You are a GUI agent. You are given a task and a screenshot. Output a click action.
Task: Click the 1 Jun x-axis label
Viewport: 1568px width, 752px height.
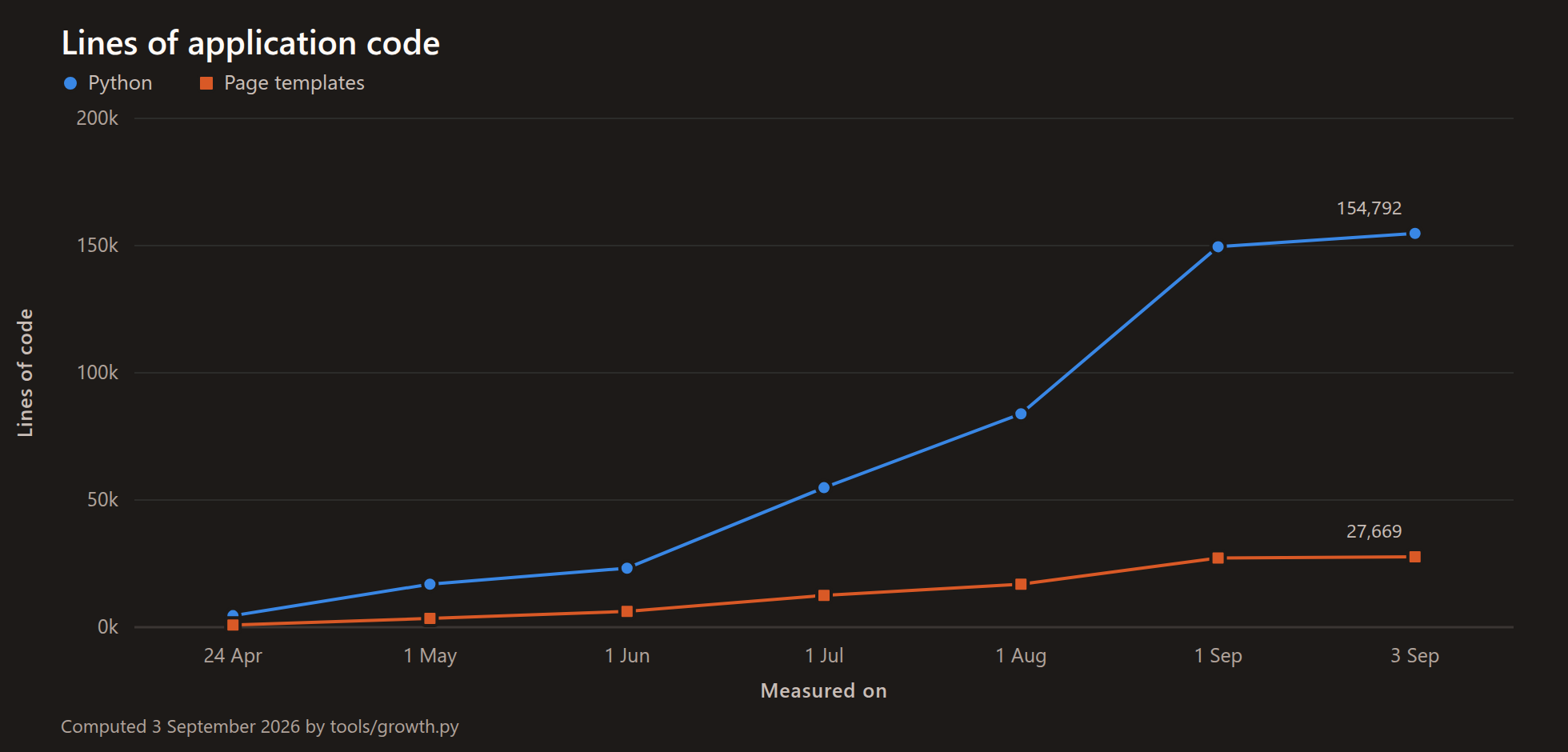point(627,656)
